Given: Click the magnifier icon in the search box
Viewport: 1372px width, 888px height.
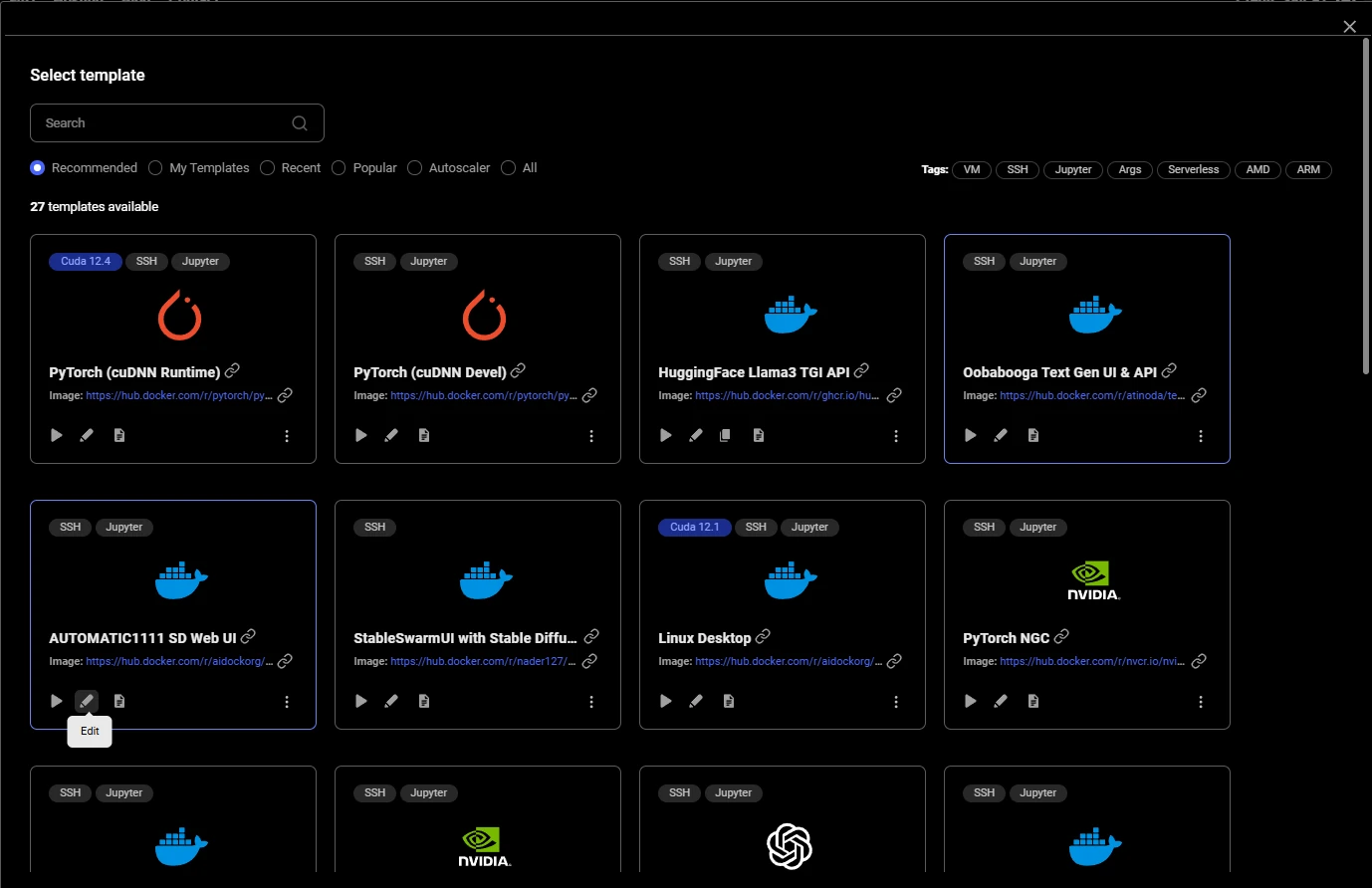Looking at the screenshot, I should click(300, 123).
